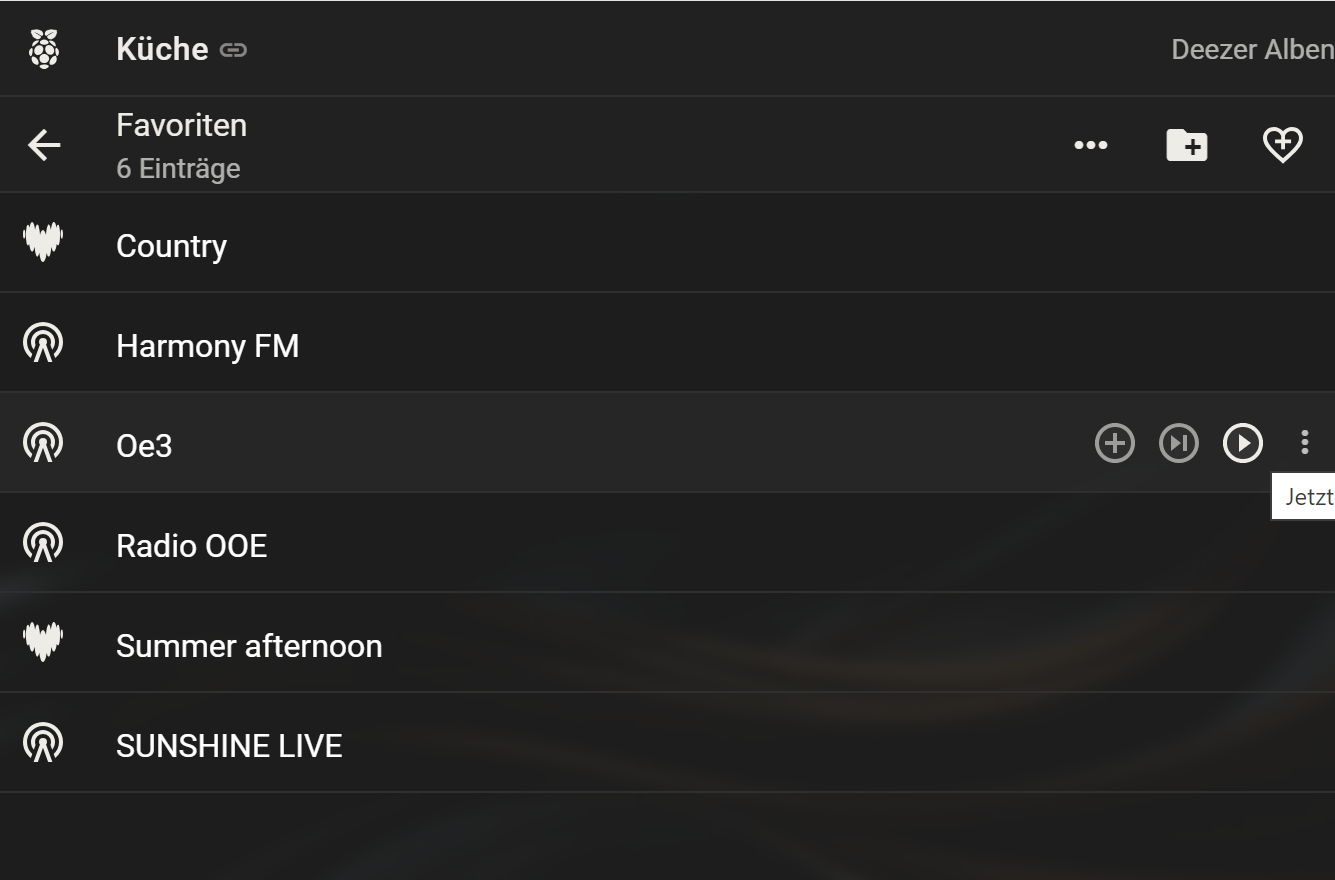This screenshot has height=880, width=1335.
Task: Click the link icon beside Küche
Action: click(x=233, y=50)
